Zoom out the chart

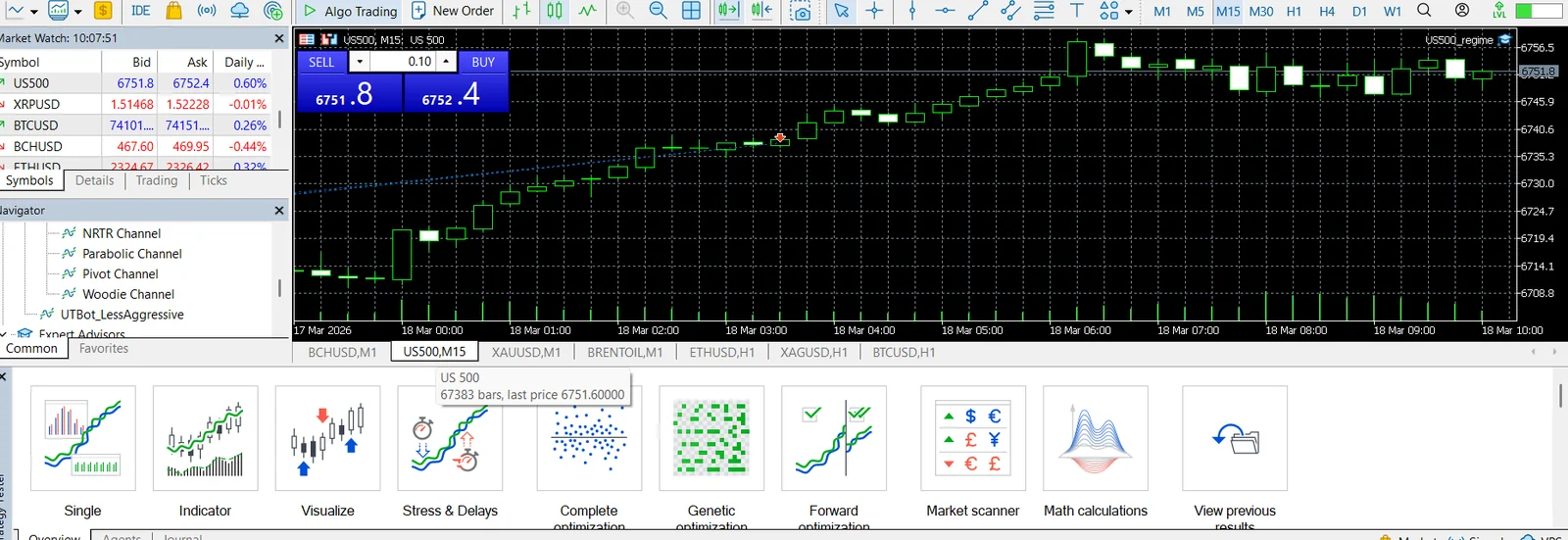click(658, 11)
